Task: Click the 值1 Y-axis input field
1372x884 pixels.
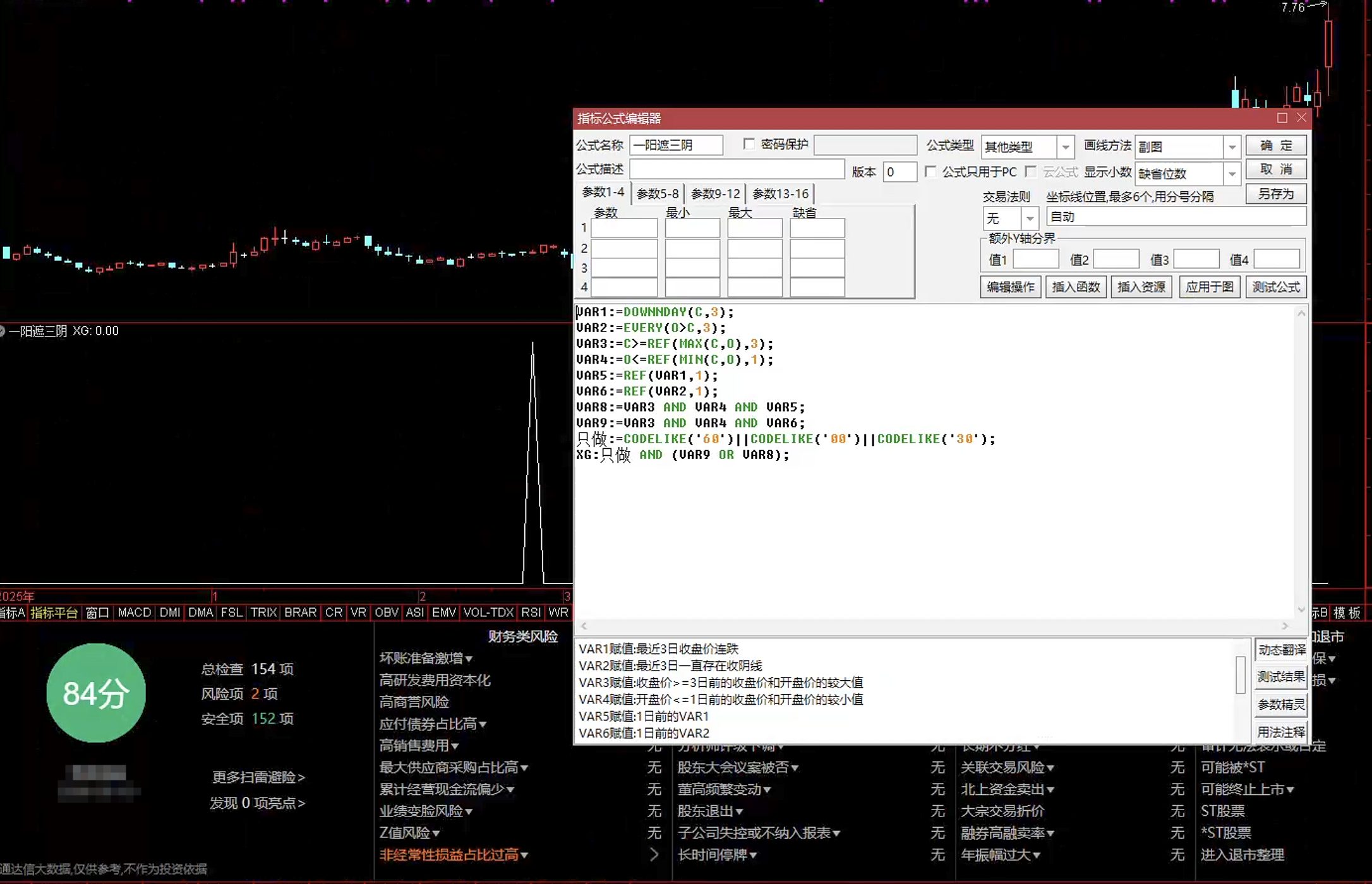Action: 1036,259
